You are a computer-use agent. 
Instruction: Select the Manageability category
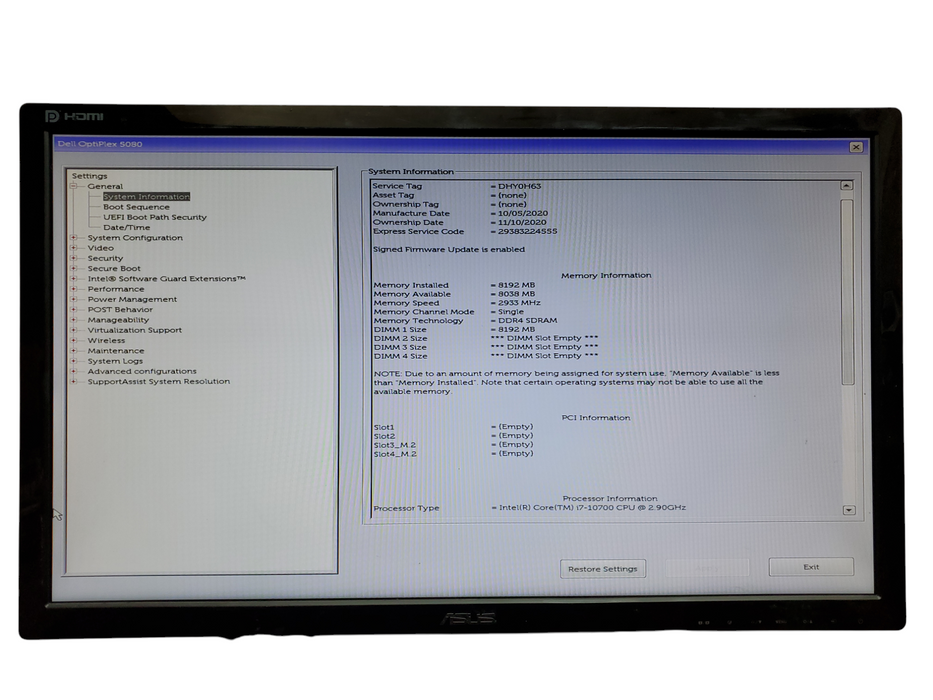click(x=118, y=320)
